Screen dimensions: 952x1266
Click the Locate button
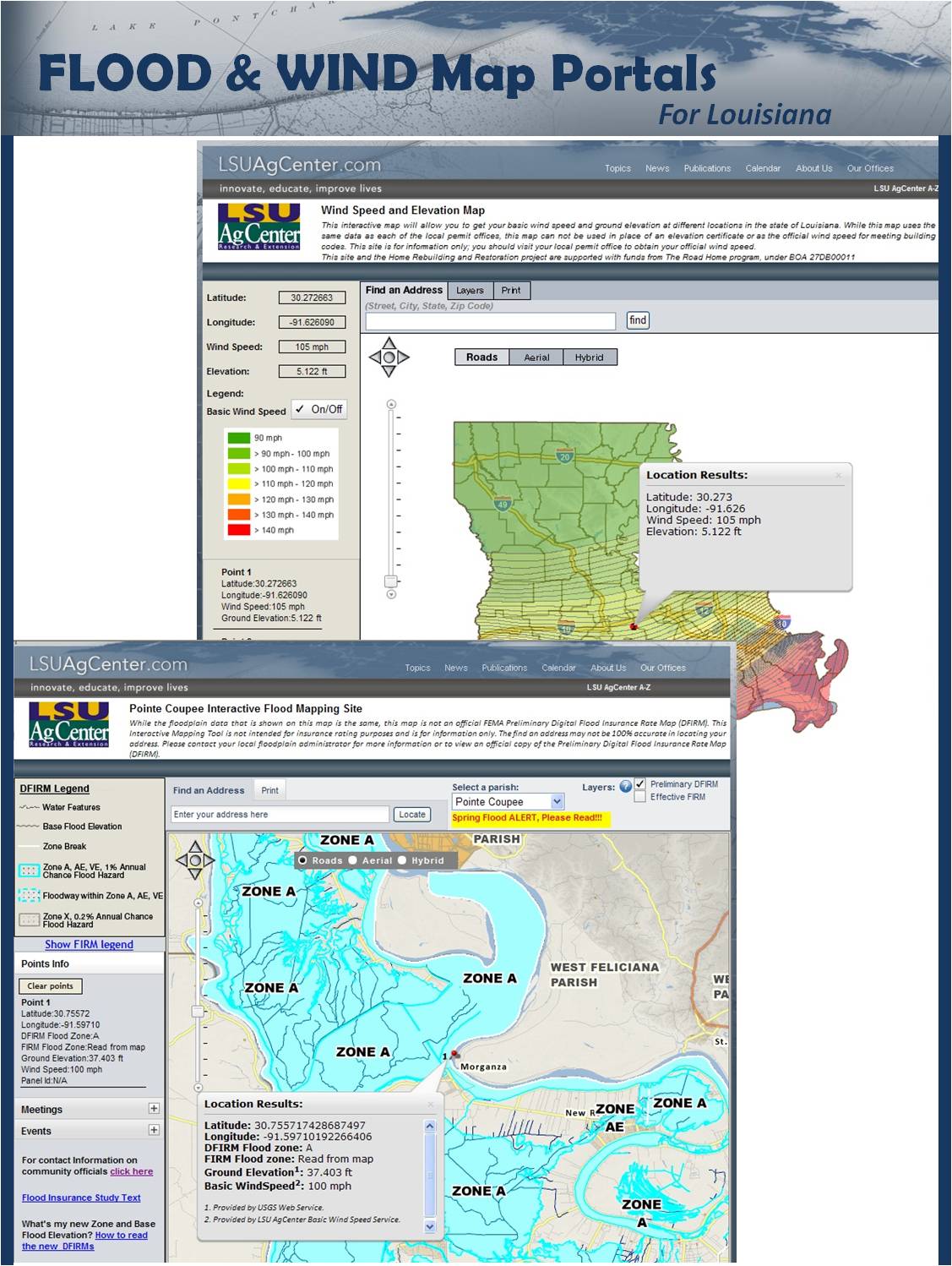coord(412,815)
